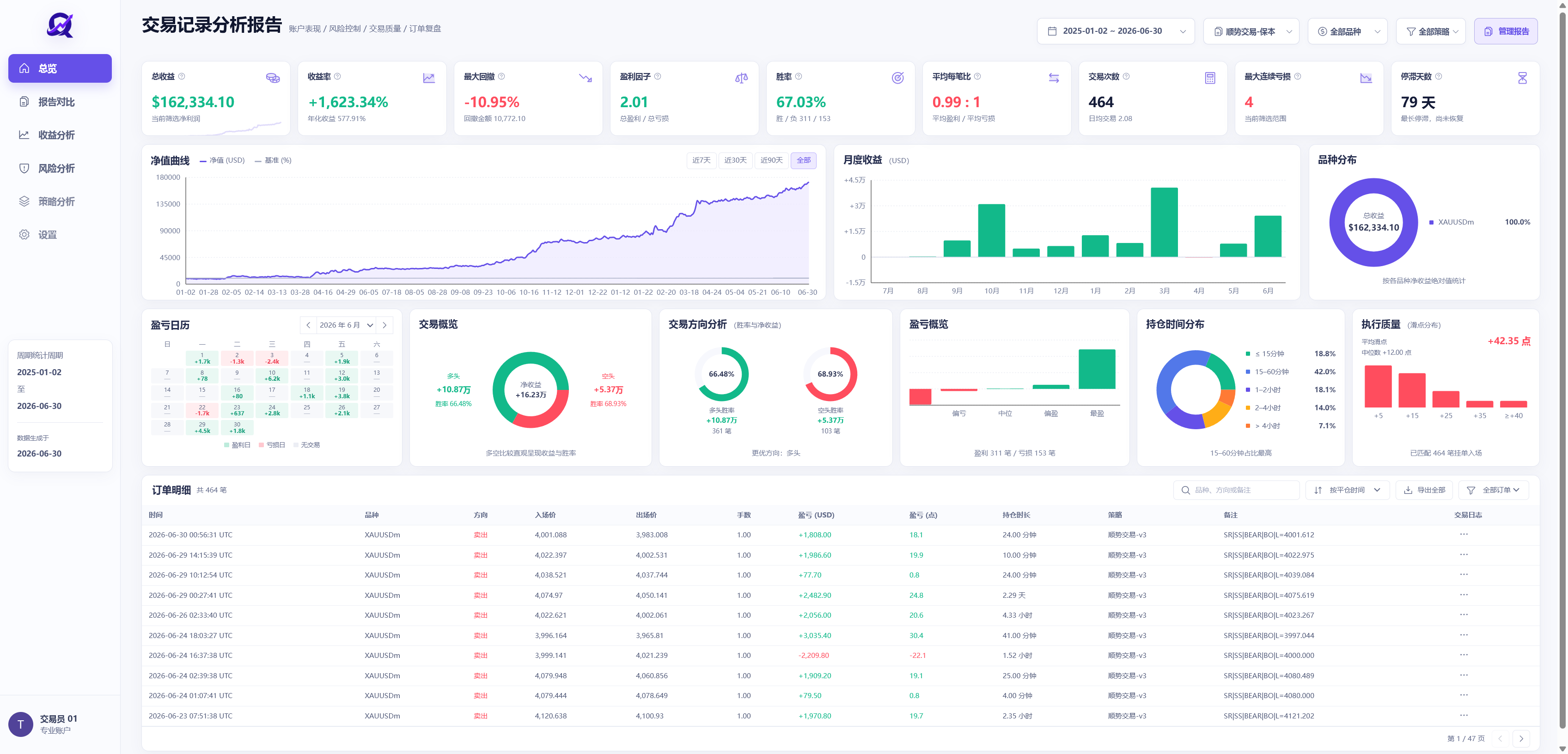Click help icon next to 收益率
This screenshot has width=1568, height=754.
[x=337, y=77]
